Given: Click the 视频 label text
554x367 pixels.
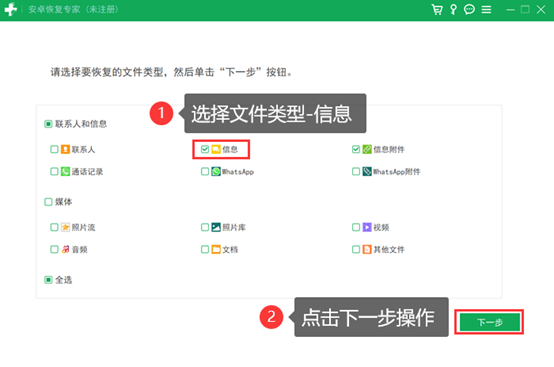Looking at the screenshot, I should click(x=381, y=227).
